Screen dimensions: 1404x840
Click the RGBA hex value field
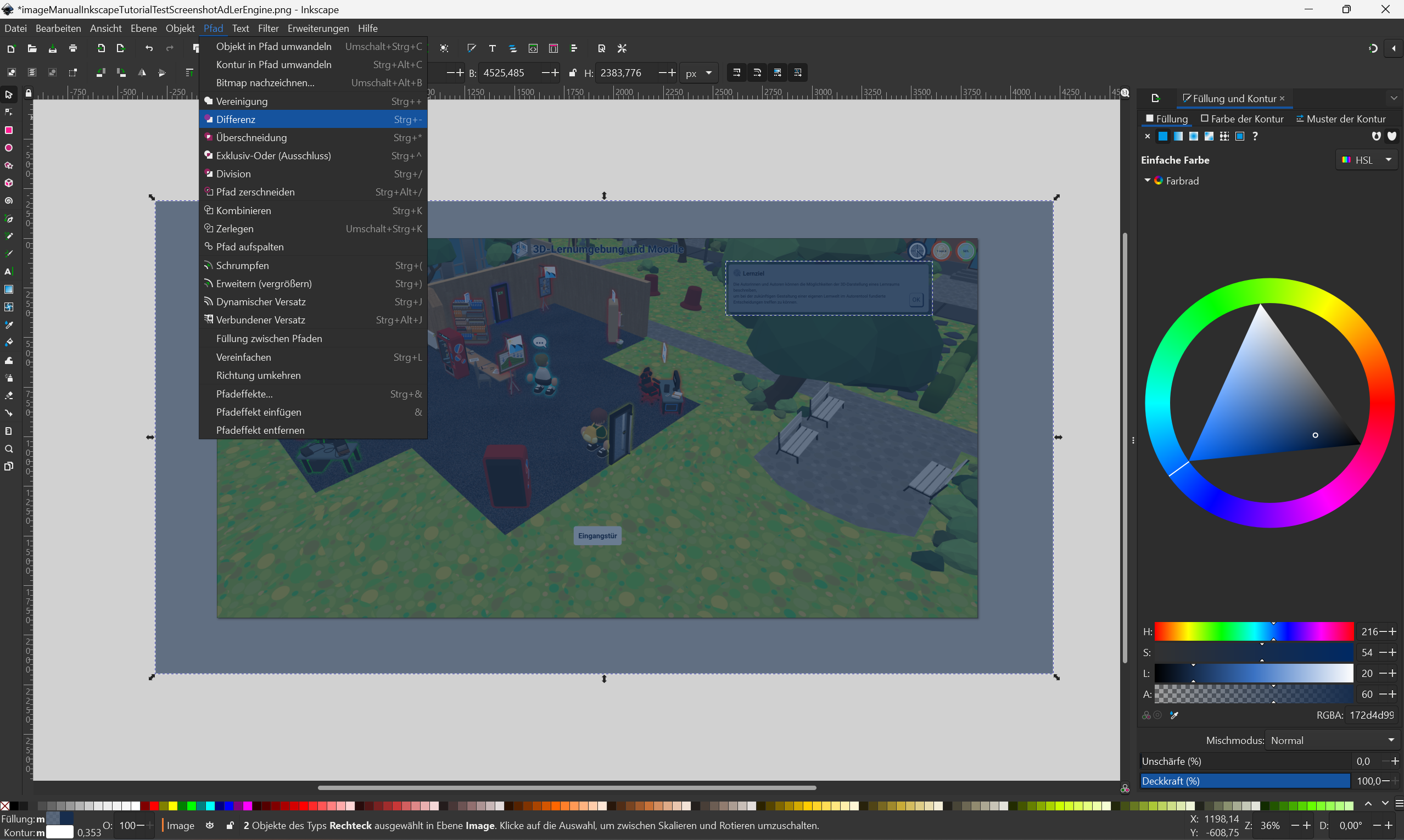pyautogui.click(x=1371, y=715)
